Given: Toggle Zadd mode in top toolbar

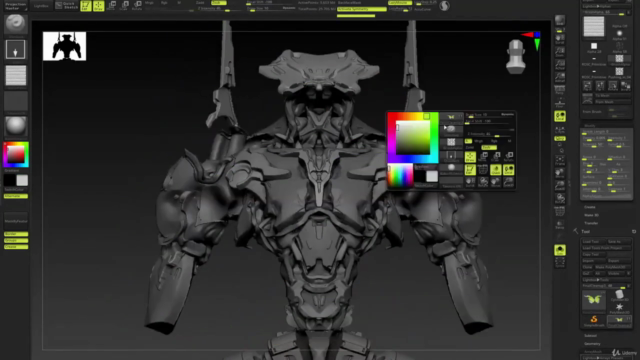Looking at the screenshot, I should [x=200, y=3].
